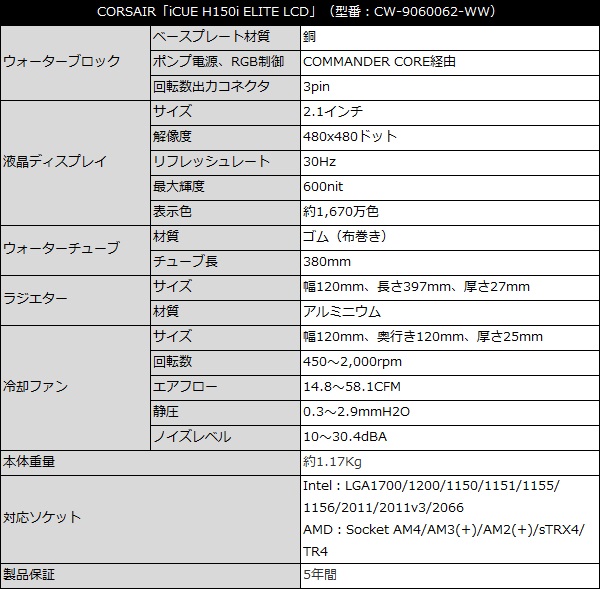Click the チューブ長 label

click(185, 261)
